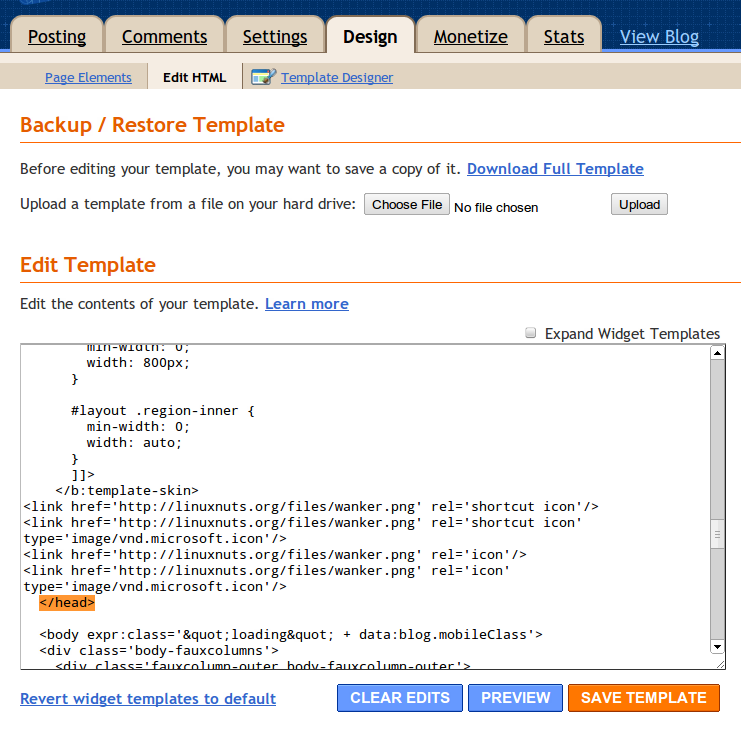Open the Template Designer link
741x733 pixels.
coord(336,77)
